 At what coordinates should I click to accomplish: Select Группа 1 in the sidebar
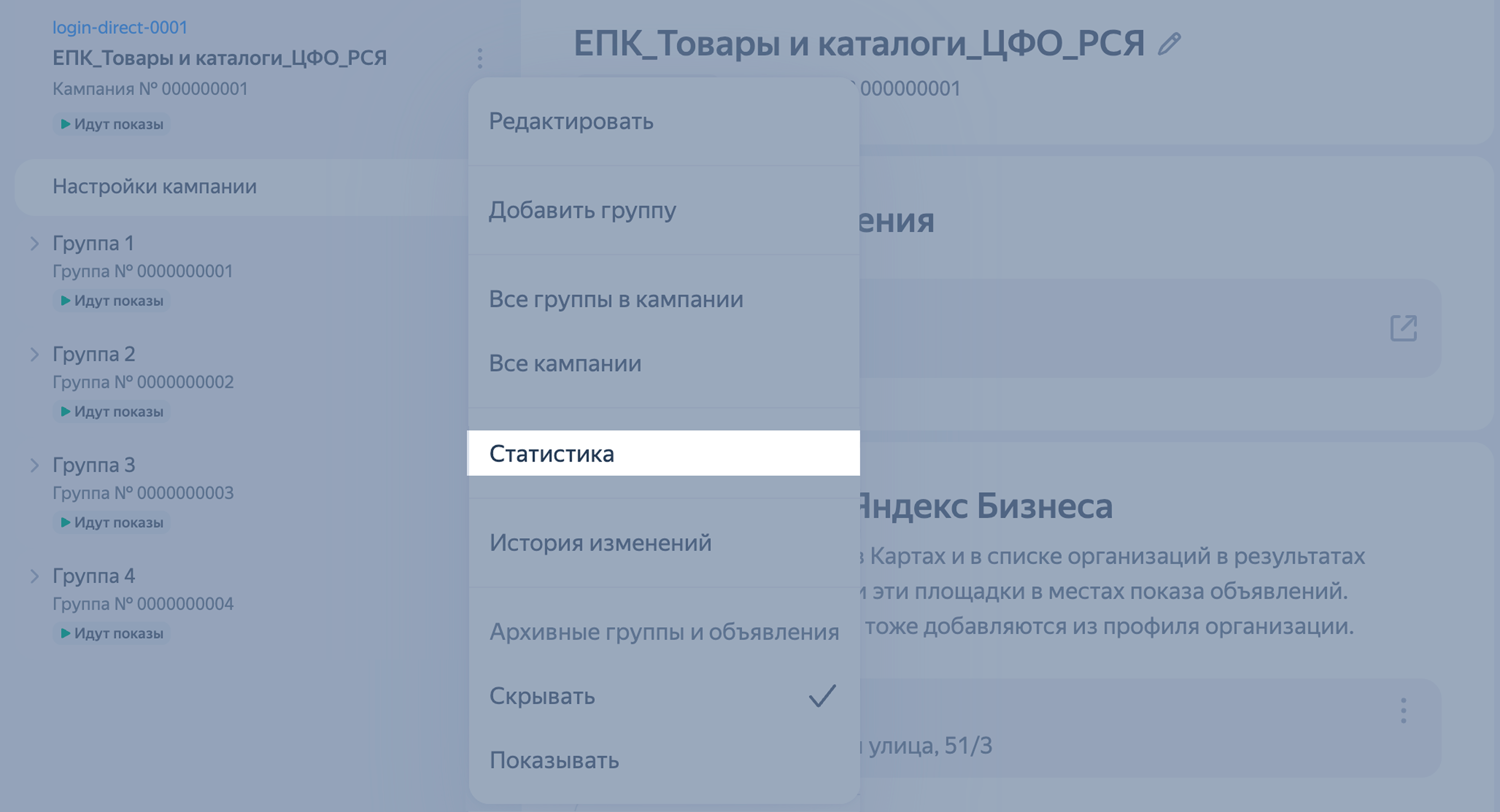point(93,243)
